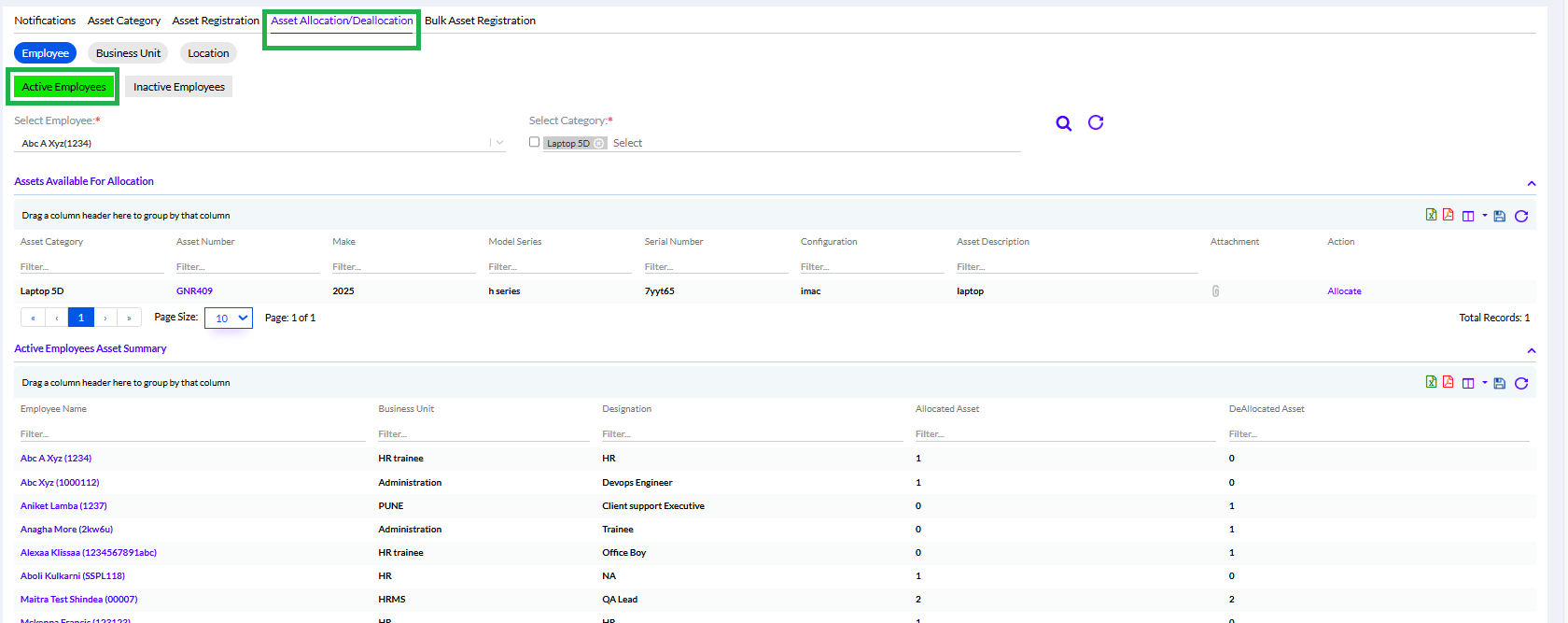Click the Inactive Employees button

coord(179,87)
